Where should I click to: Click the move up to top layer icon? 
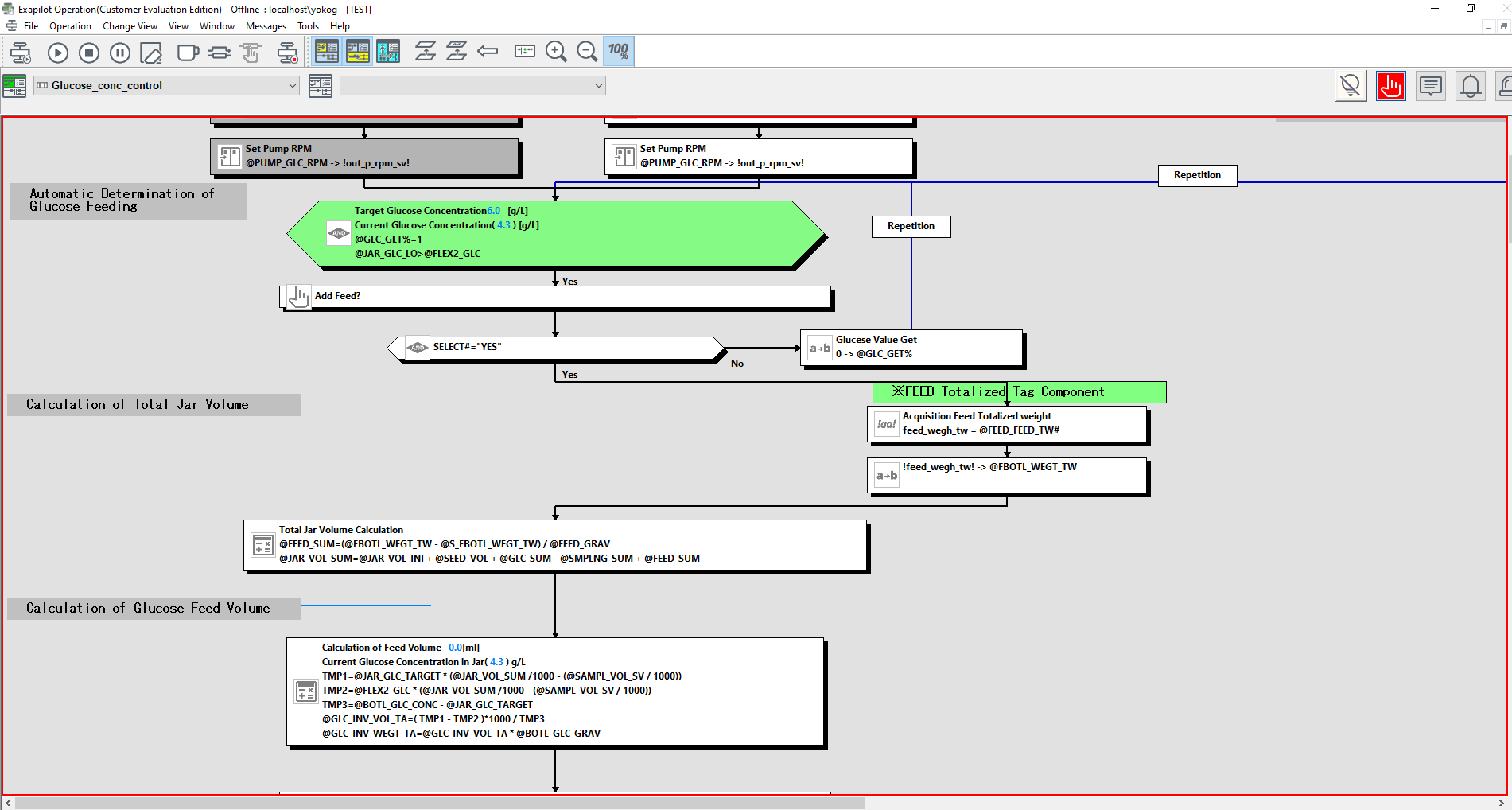tap(457, 52)
